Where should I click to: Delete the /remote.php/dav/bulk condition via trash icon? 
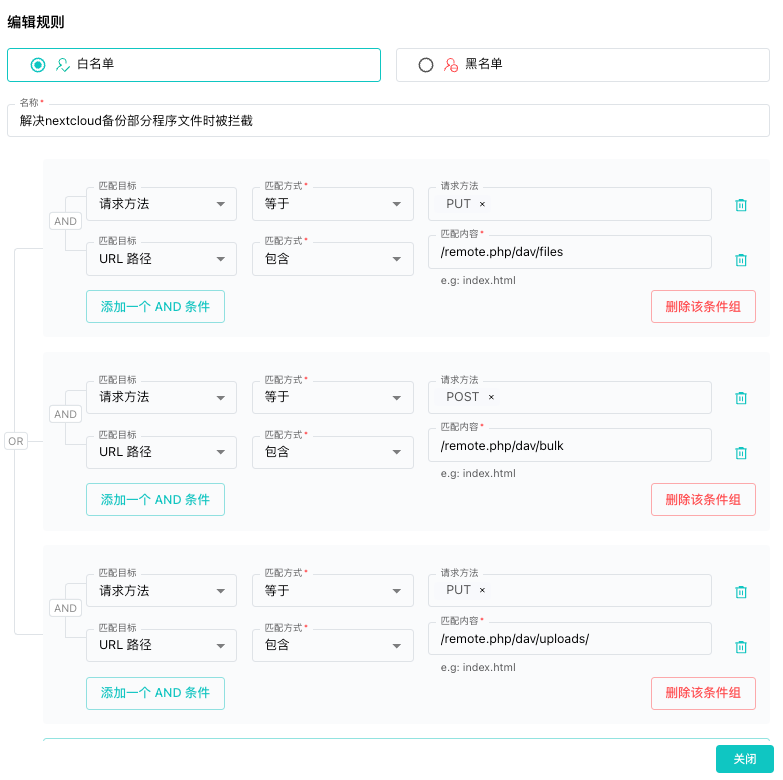(x=741, y=453)
